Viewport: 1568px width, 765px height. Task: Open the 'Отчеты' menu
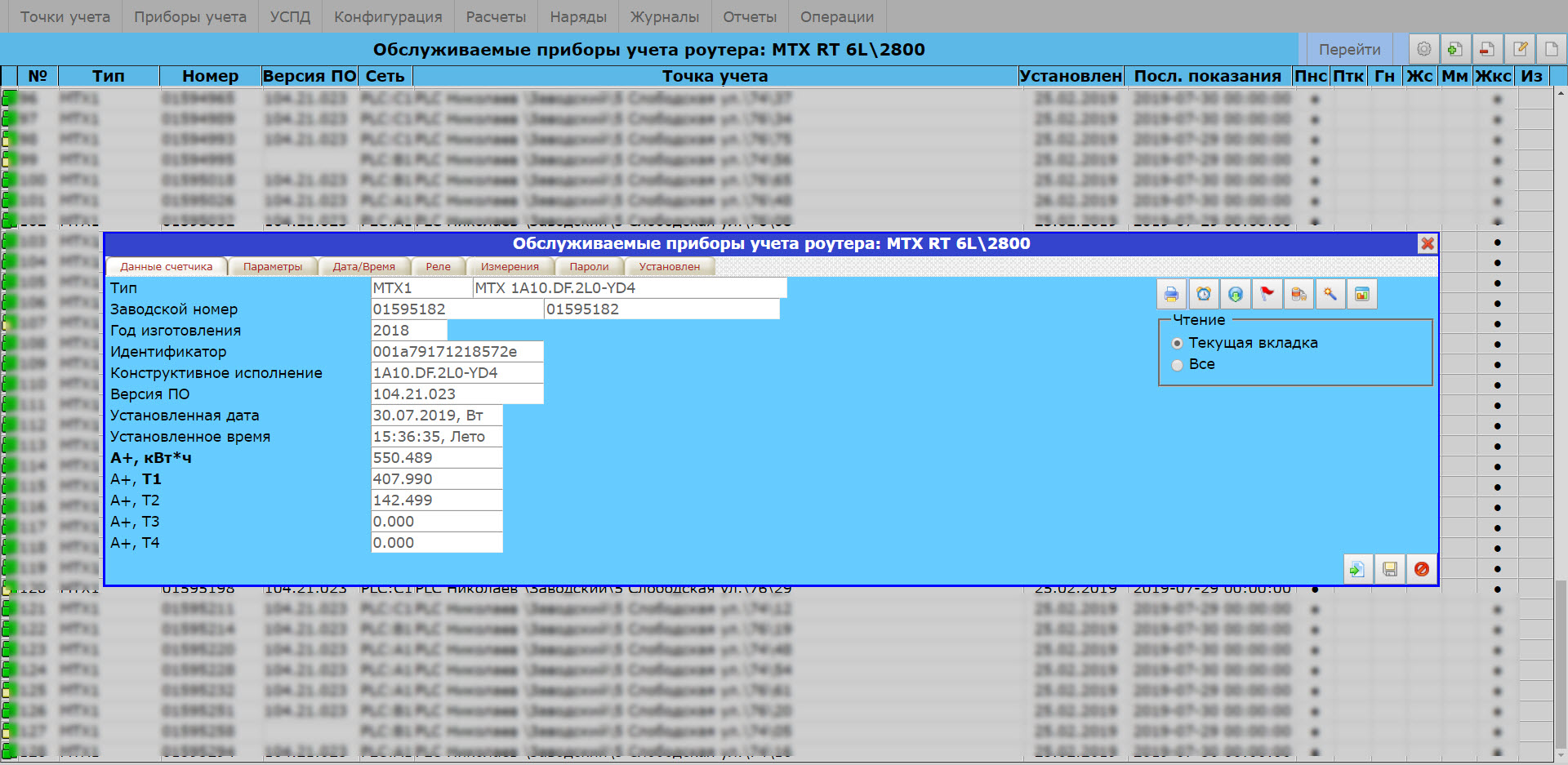[750, 16]
